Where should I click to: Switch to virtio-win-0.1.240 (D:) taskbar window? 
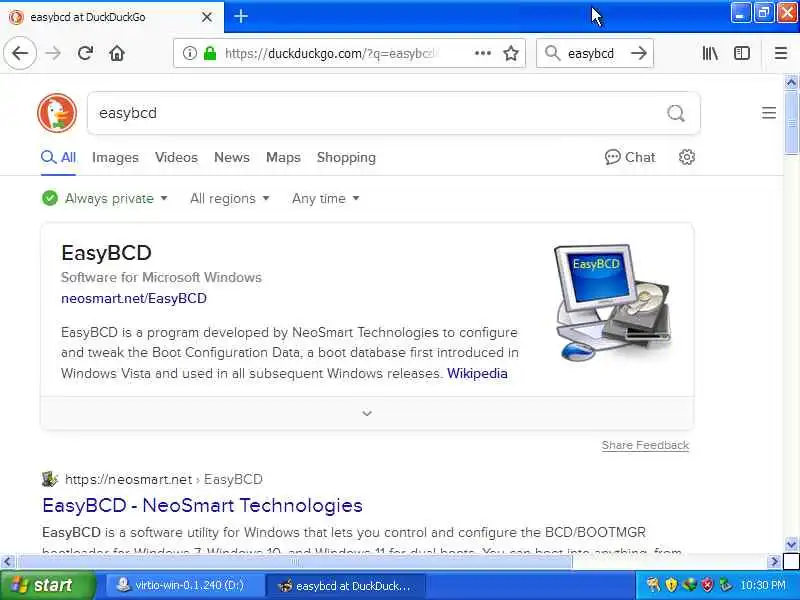(x=185, y=585)
